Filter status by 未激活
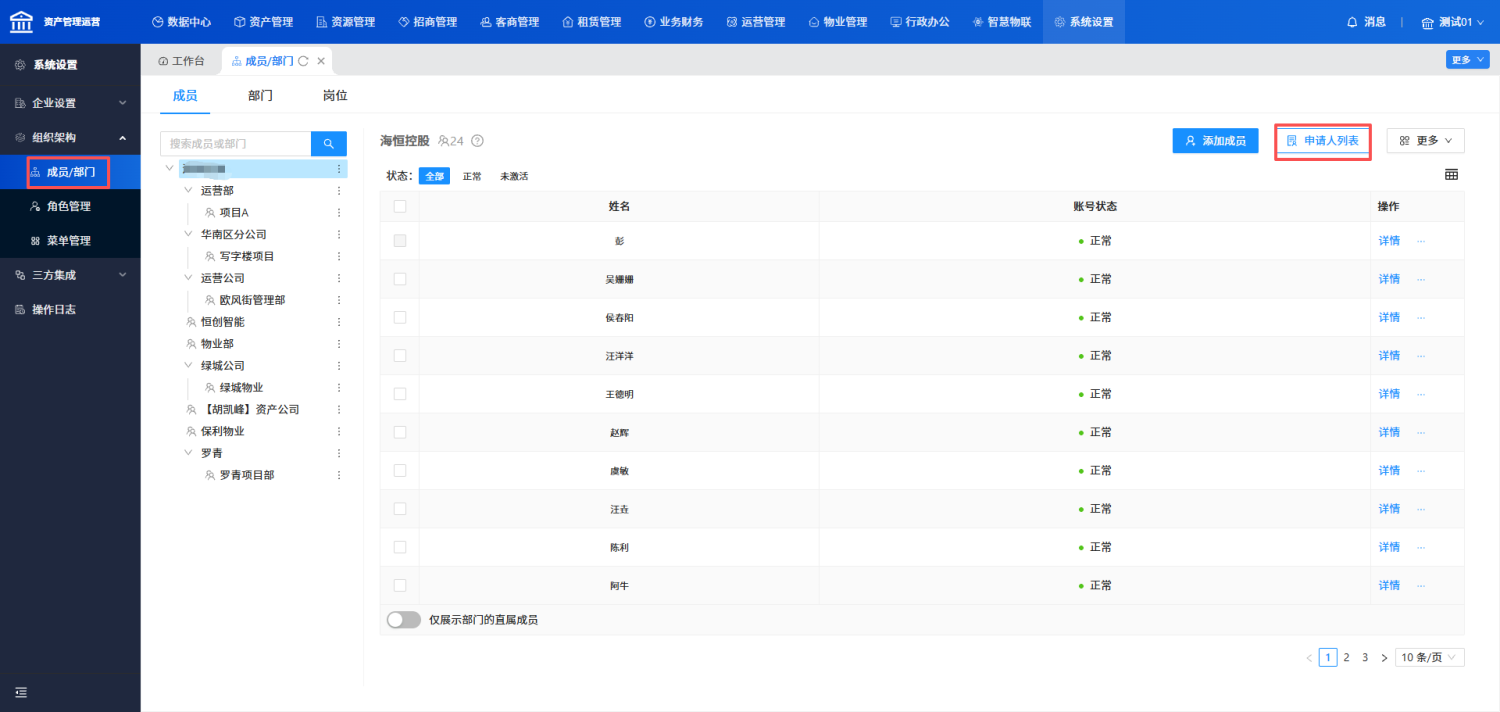1500x712 pixels. tap(514, 176)
